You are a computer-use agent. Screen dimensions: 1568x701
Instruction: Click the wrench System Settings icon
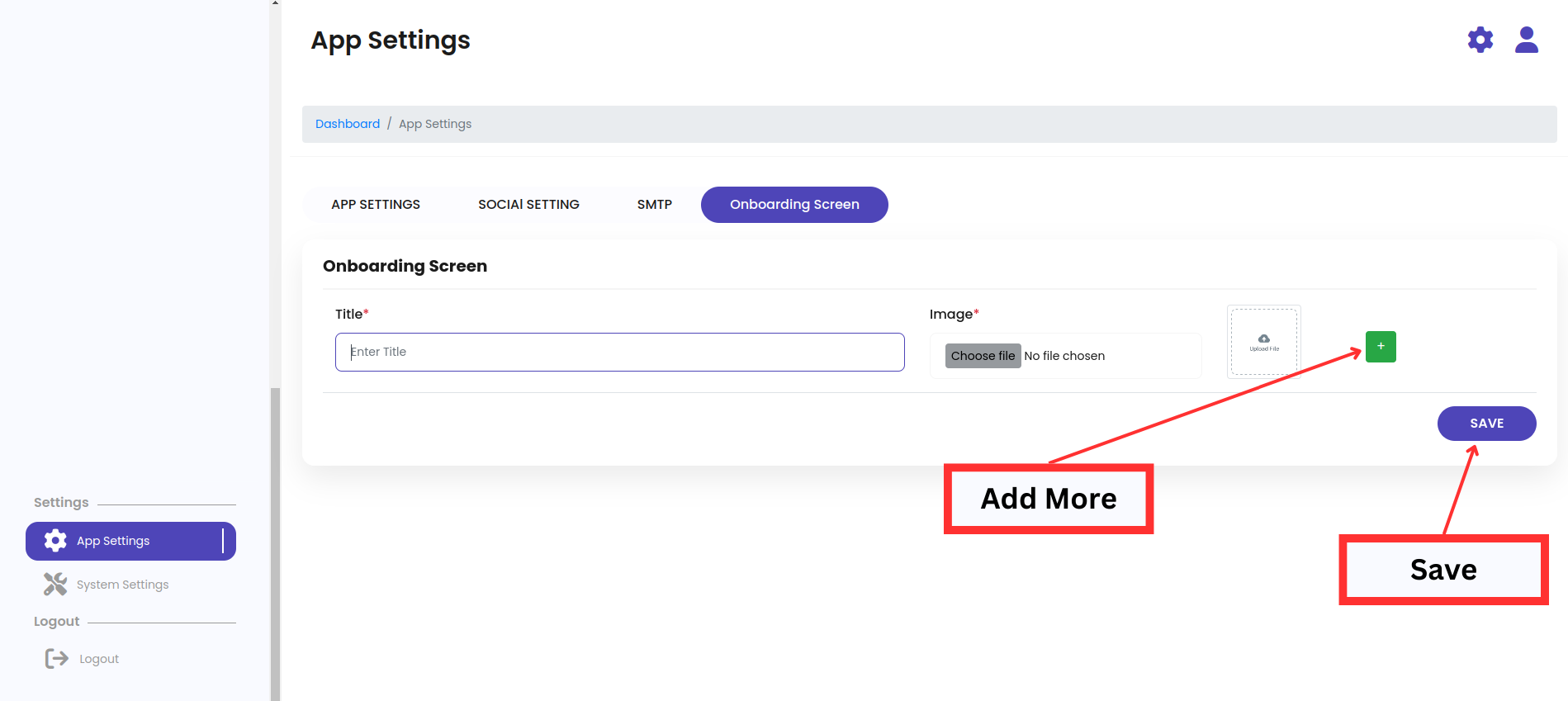(55, 585)
